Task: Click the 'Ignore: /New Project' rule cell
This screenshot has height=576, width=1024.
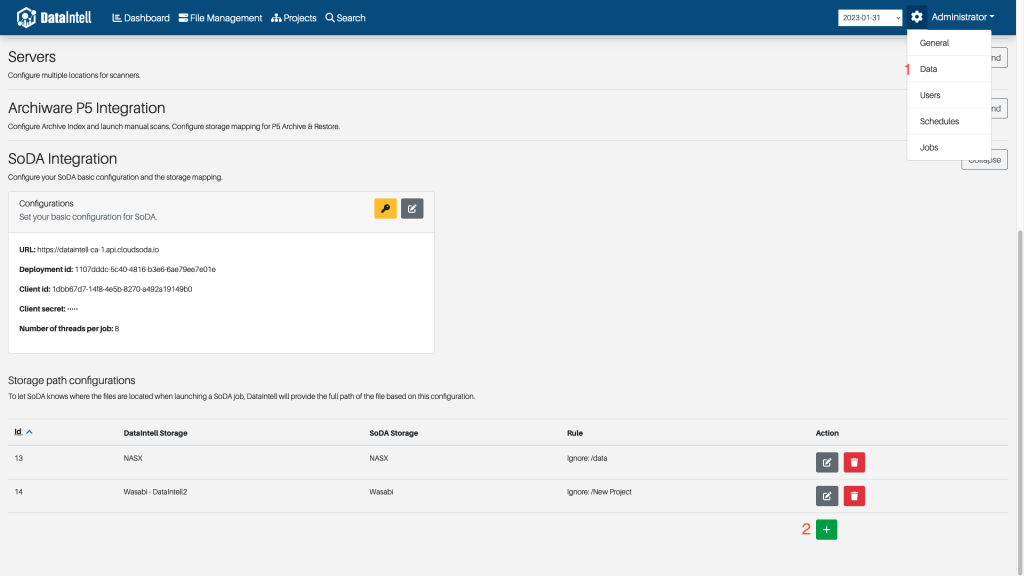Action: tap(600, 492)
